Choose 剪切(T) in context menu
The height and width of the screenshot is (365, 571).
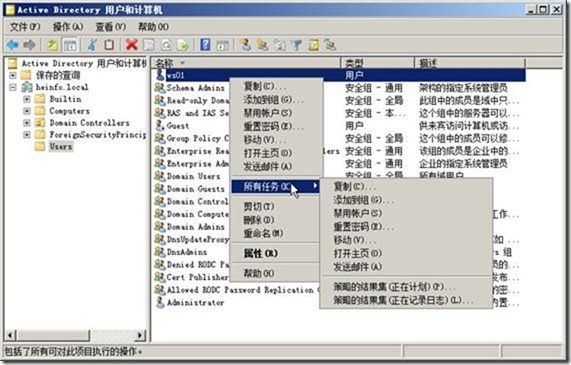pos(276,207)
